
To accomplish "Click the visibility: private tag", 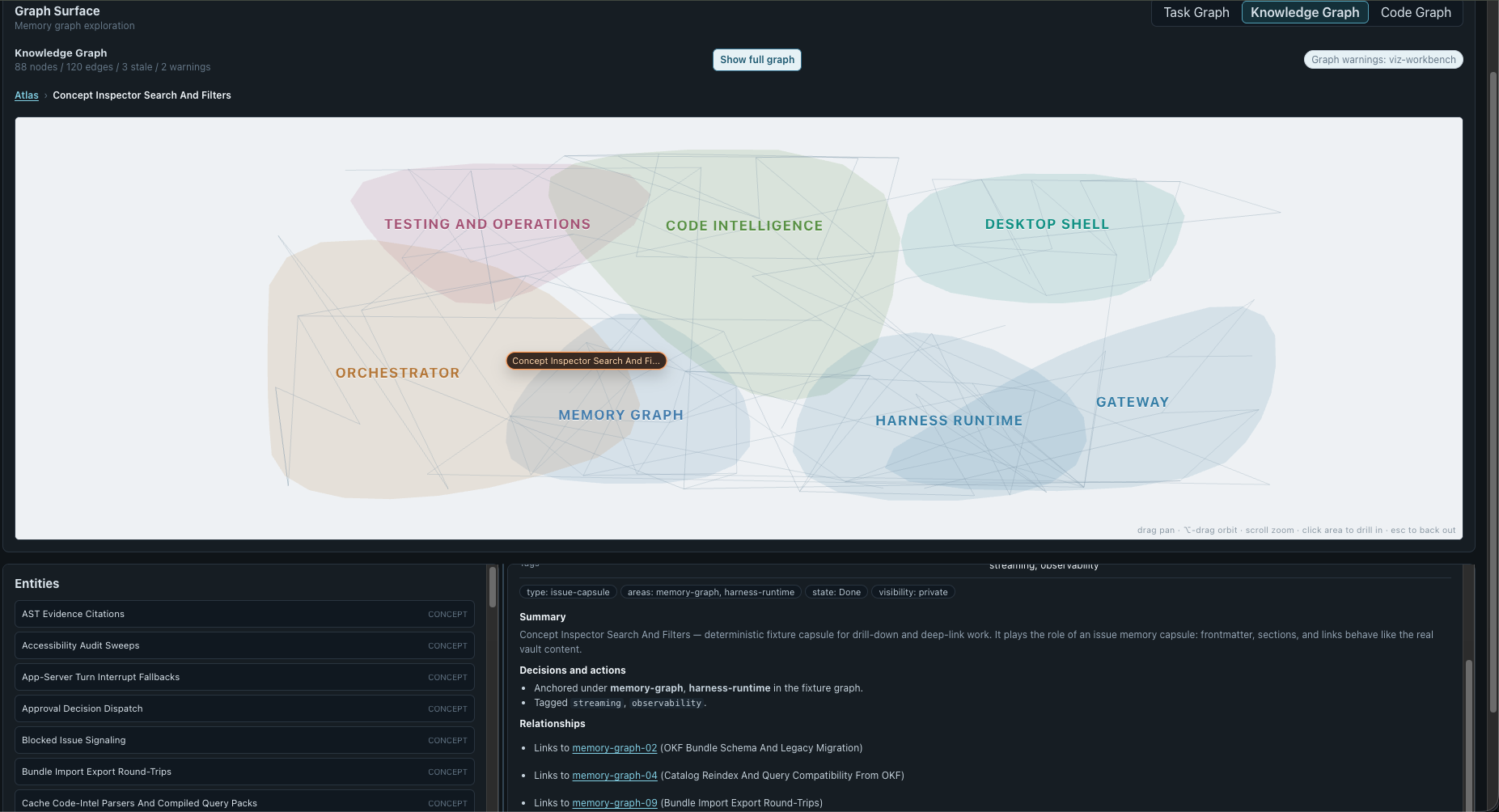I will (x=913, y=593).
